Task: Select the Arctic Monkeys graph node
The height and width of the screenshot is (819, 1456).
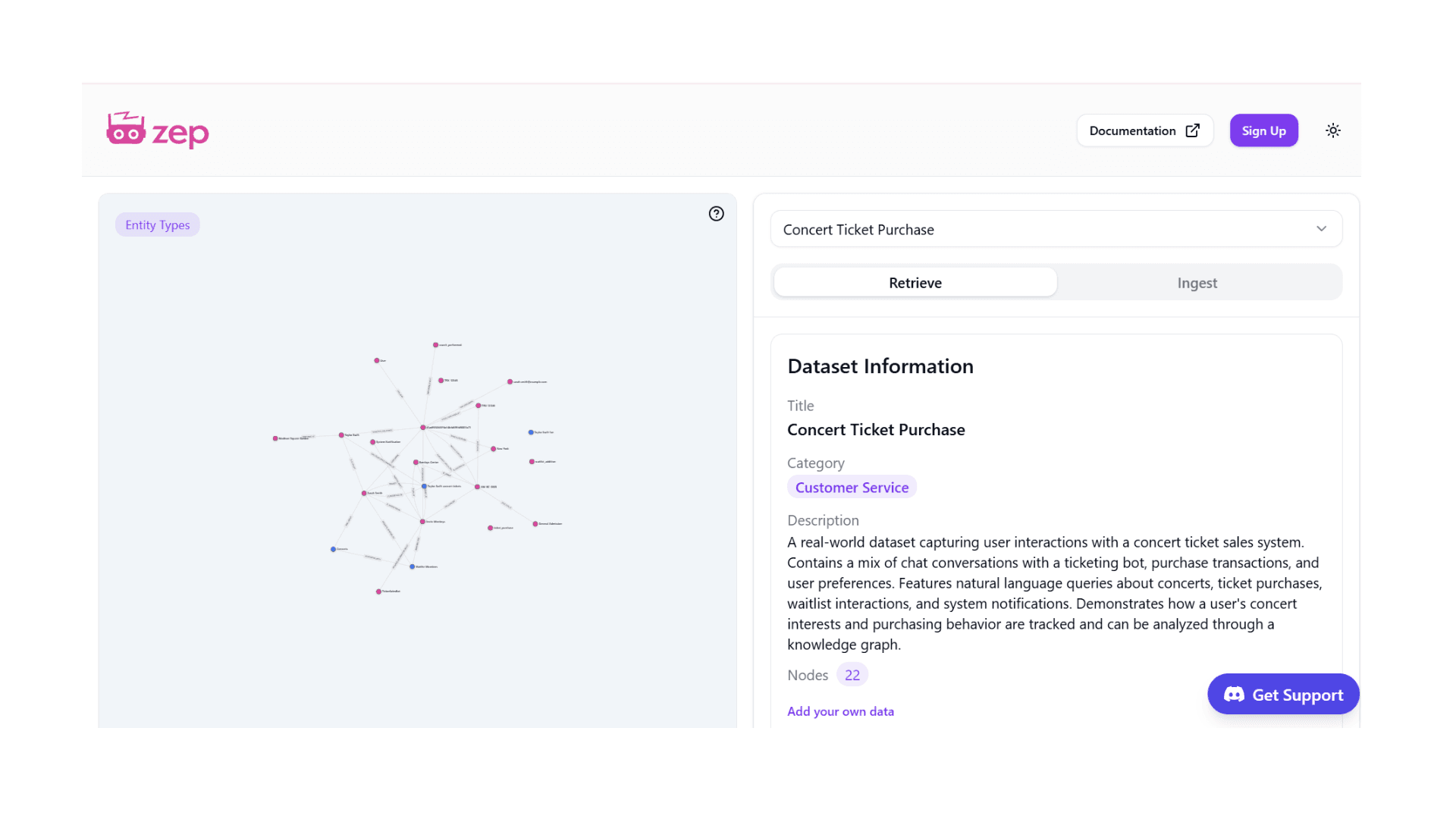Action: pos(422,522)
